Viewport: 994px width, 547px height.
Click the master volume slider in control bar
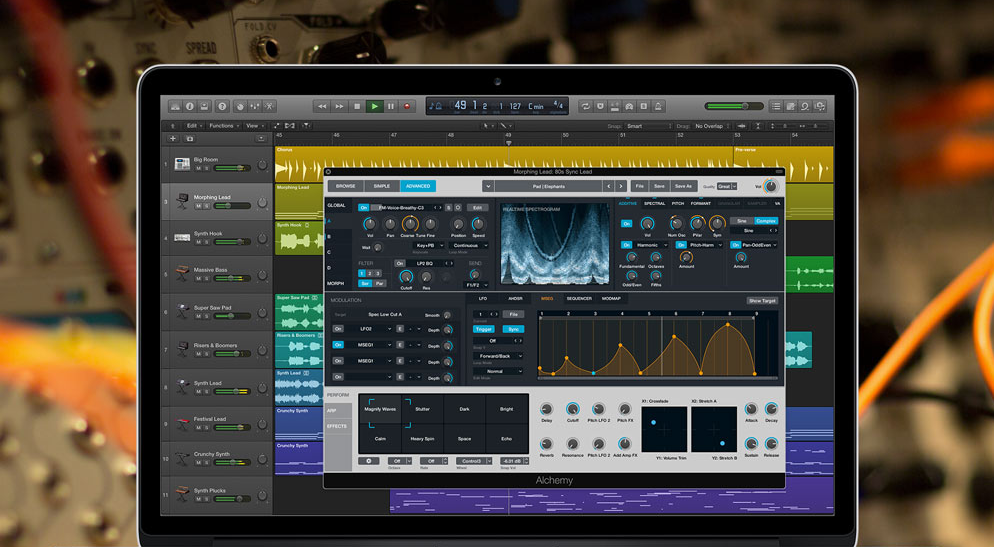(734, 106)
